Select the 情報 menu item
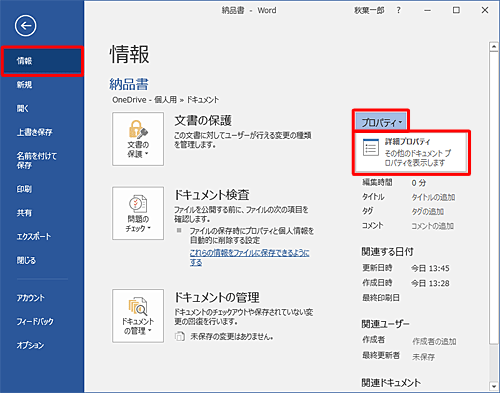Viewport: 500px width, 393px height. click(x=42, y=61)
